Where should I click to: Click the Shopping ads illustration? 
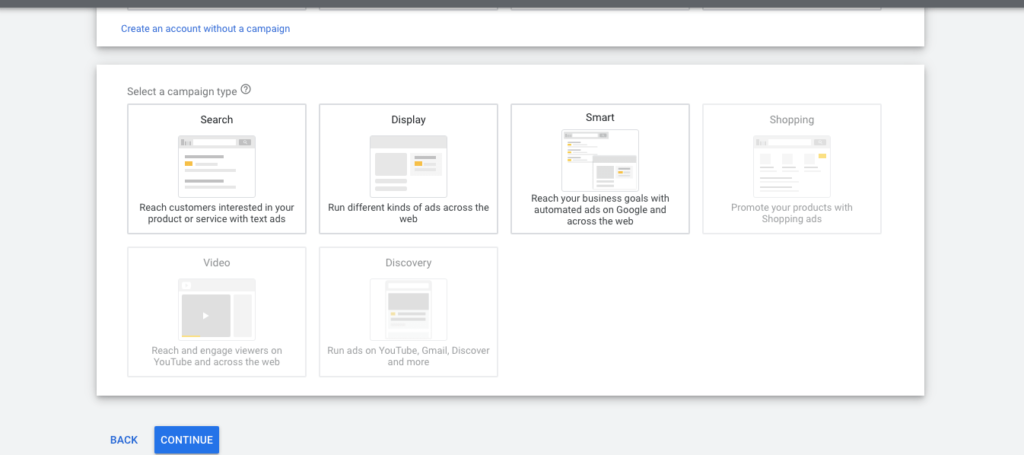792,166
